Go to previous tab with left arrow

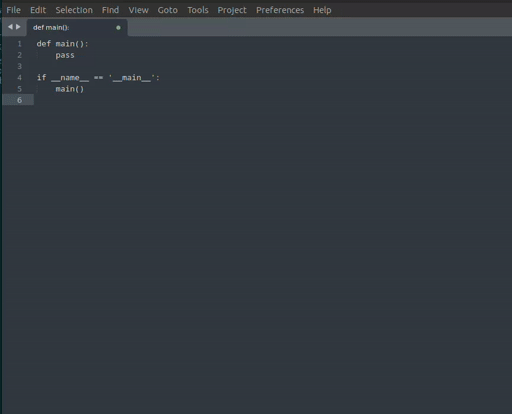10,27
